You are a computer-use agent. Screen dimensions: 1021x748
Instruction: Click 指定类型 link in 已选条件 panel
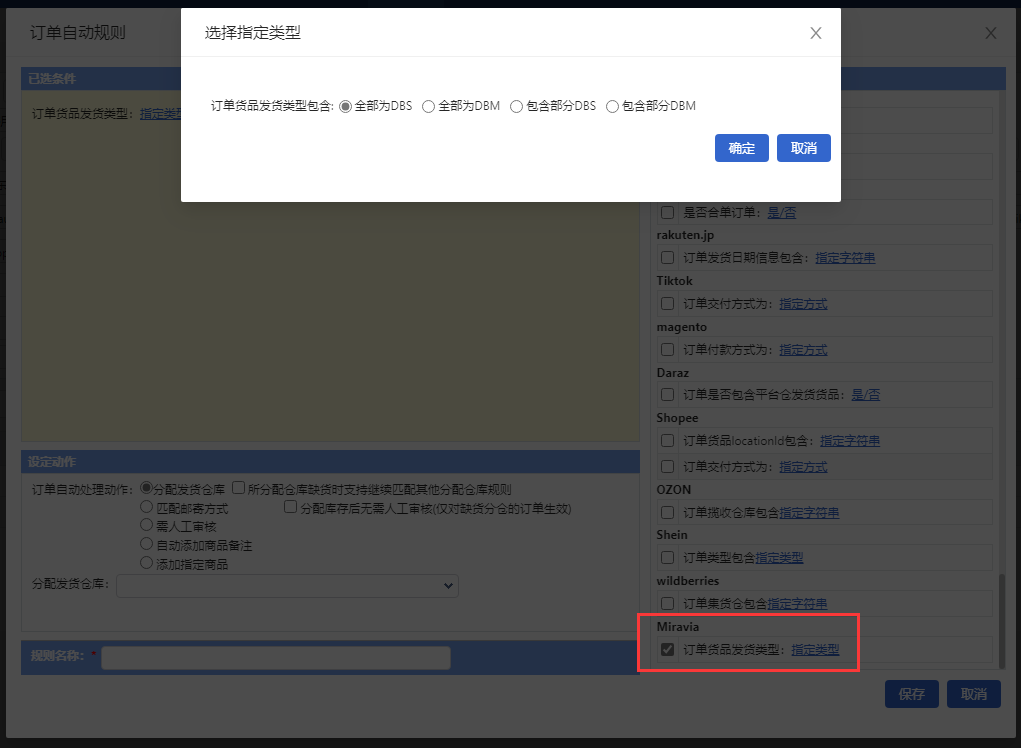click(x=160, y=114)
